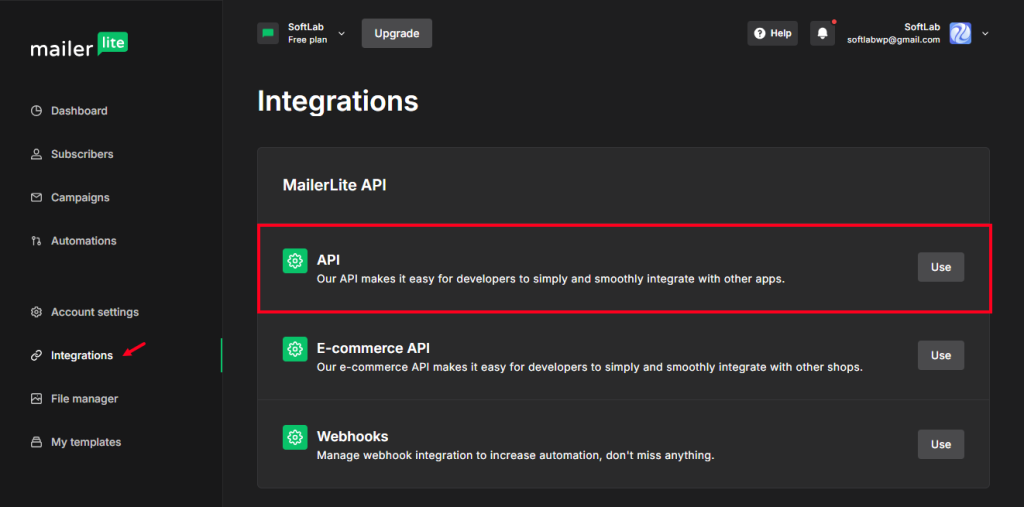Click the File manager image icon
The image size is (1024, 507).
coord(37,399)
